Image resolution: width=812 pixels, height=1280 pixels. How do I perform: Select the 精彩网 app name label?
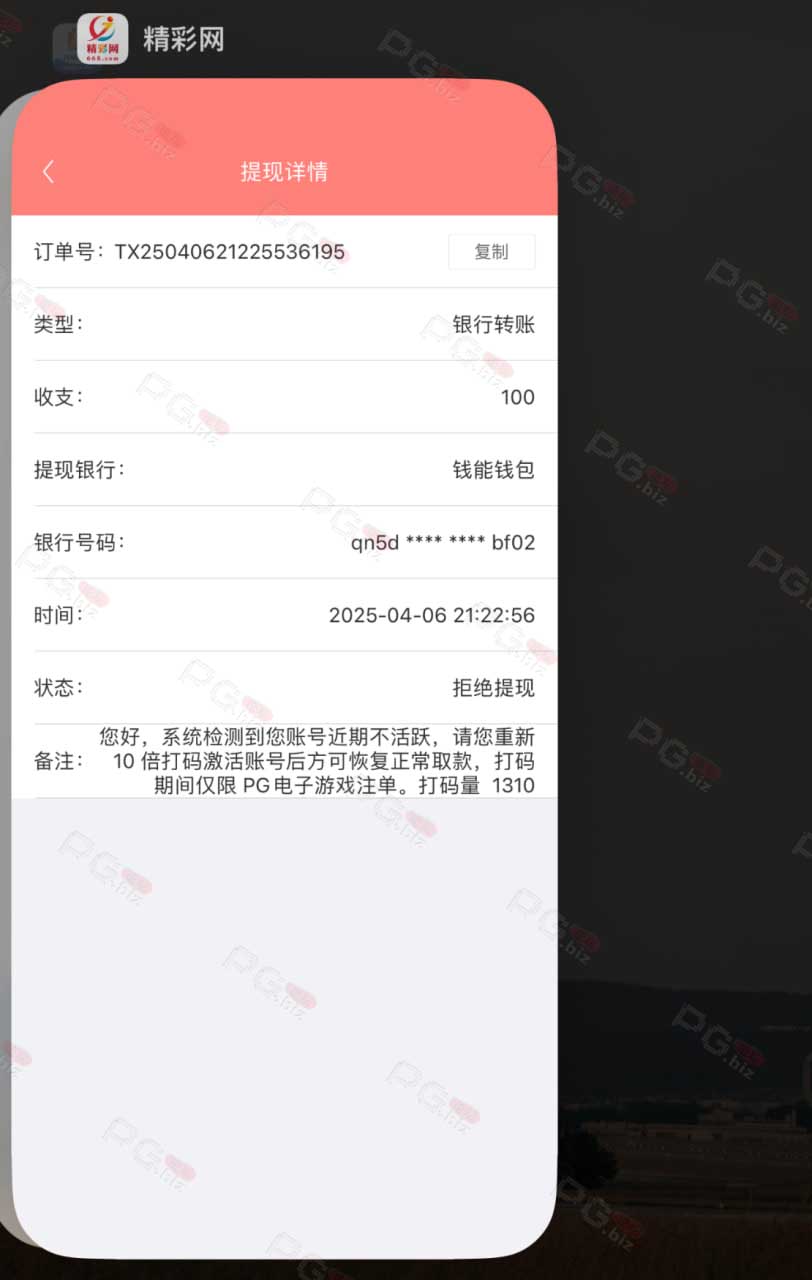(184, 40)
